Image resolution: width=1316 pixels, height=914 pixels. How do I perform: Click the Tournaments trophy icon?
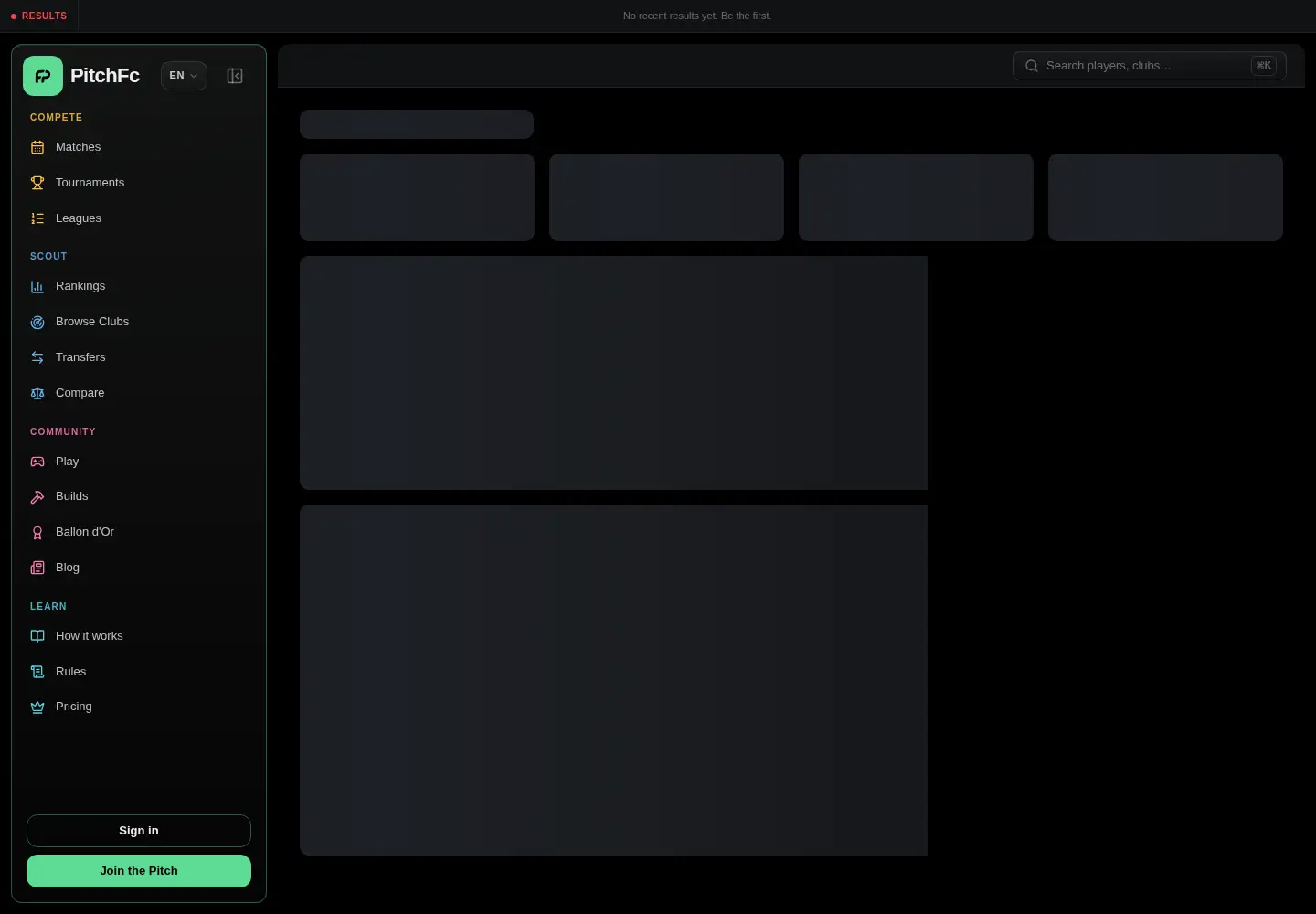coord(37,183)
